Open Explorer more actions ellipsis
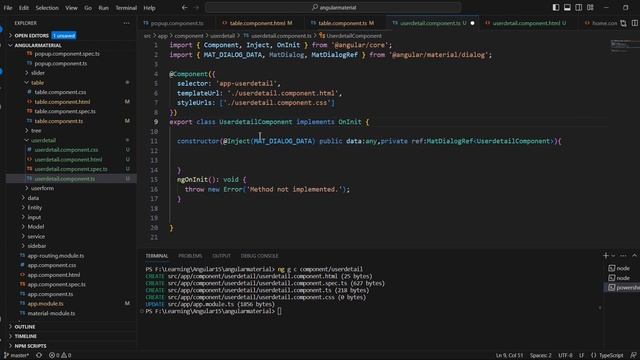 [127, 23]
